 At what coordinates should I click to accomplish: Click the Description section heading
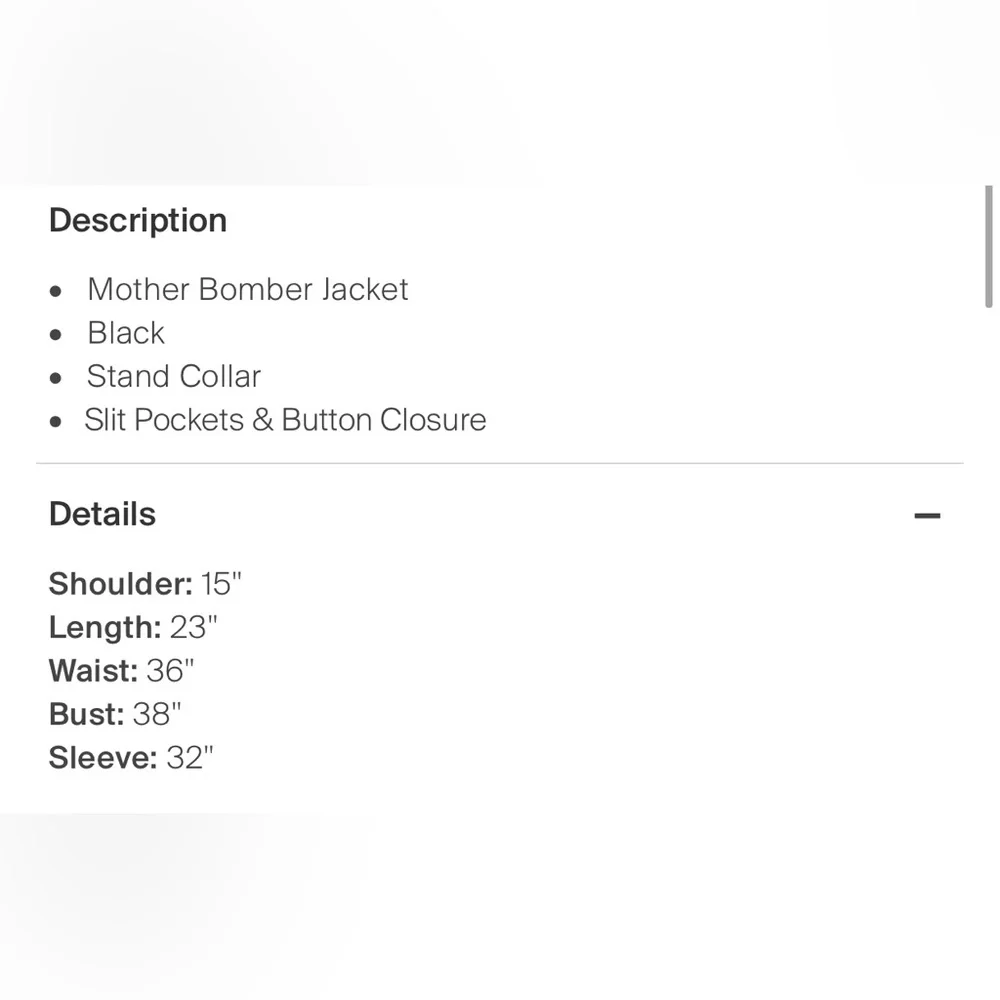[x=138, y=221]
